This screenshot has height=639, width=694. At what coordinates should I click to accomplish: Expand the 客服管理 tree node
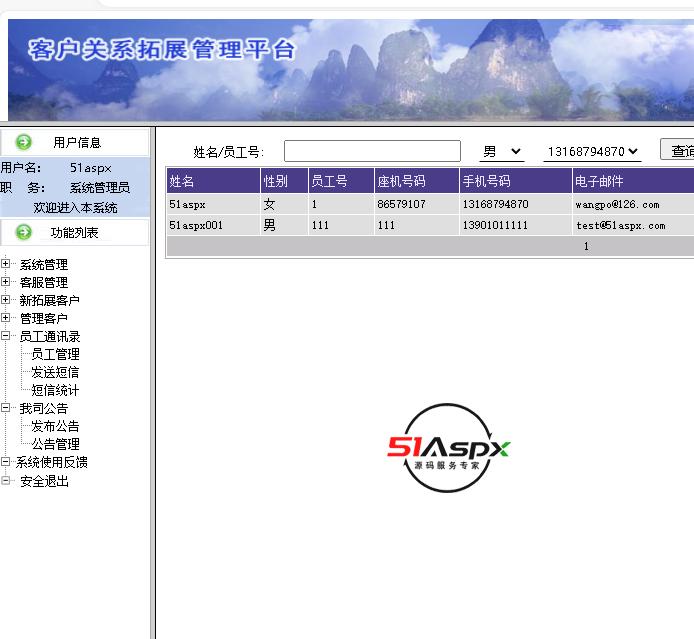(5, 281)
